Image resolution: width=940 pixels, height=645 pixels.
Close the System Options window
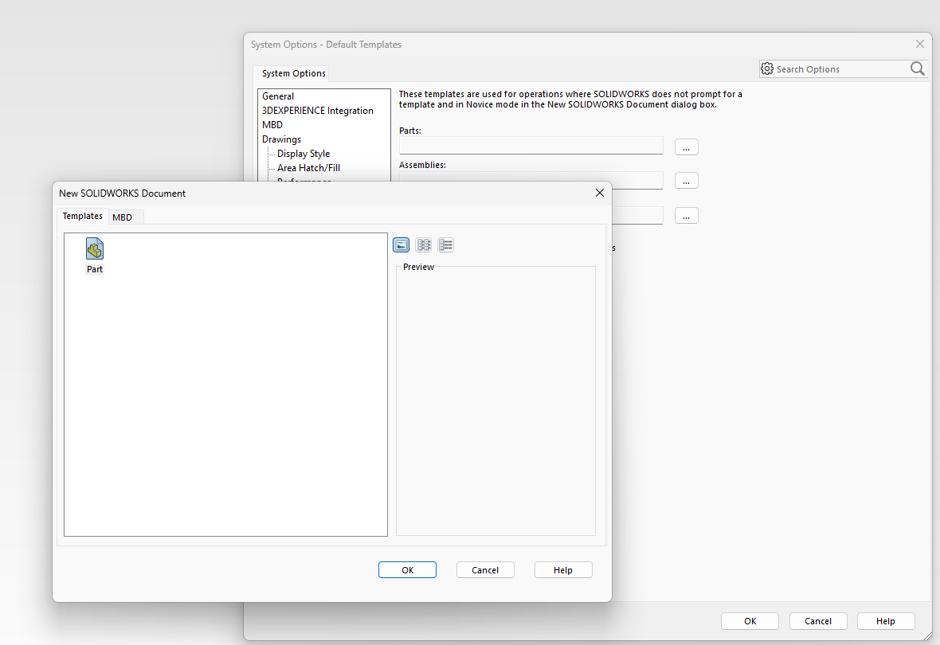point(920,44)
